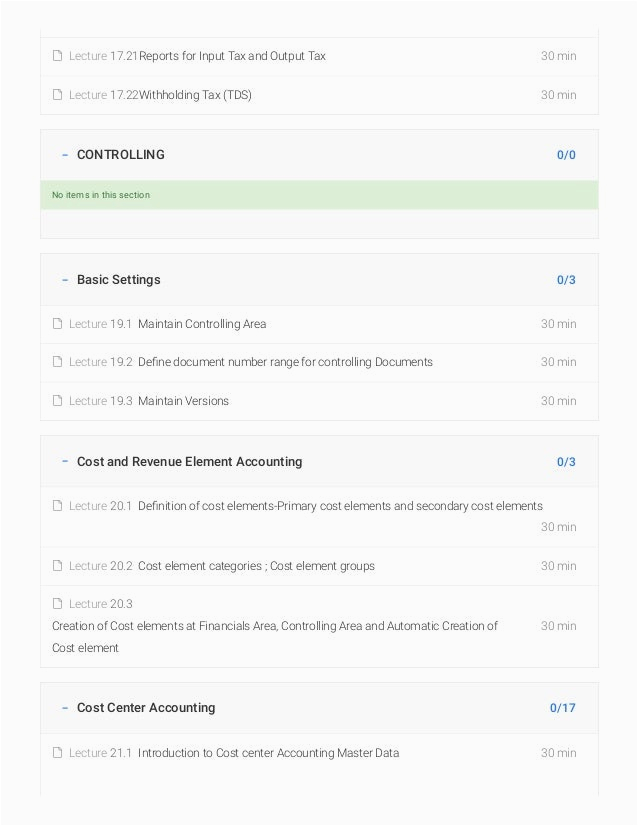Viewport: 638px width, 826px height.
Task: Open Withholding Tax (TDS) lecture
Action: [195, 95]
